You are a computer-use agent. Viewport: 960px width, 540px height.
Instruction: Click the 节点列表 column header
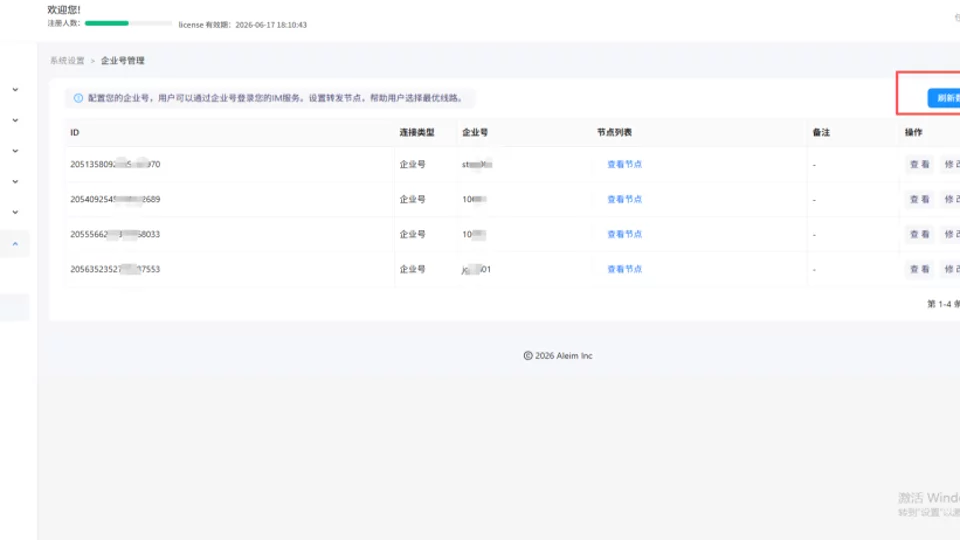[x=615, y=132]
